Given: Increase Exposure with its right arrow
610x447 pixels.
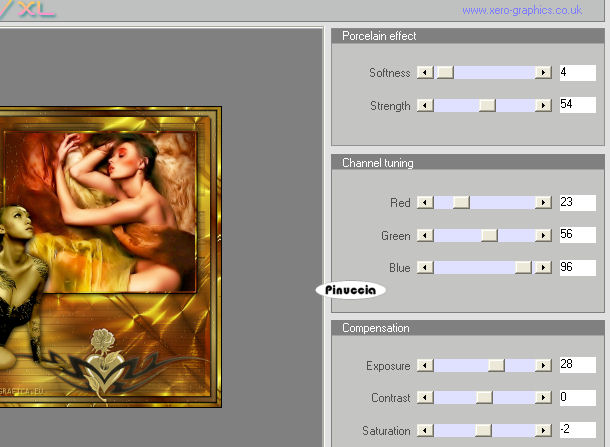Looking at the screenshot, I should click(543, 365).
